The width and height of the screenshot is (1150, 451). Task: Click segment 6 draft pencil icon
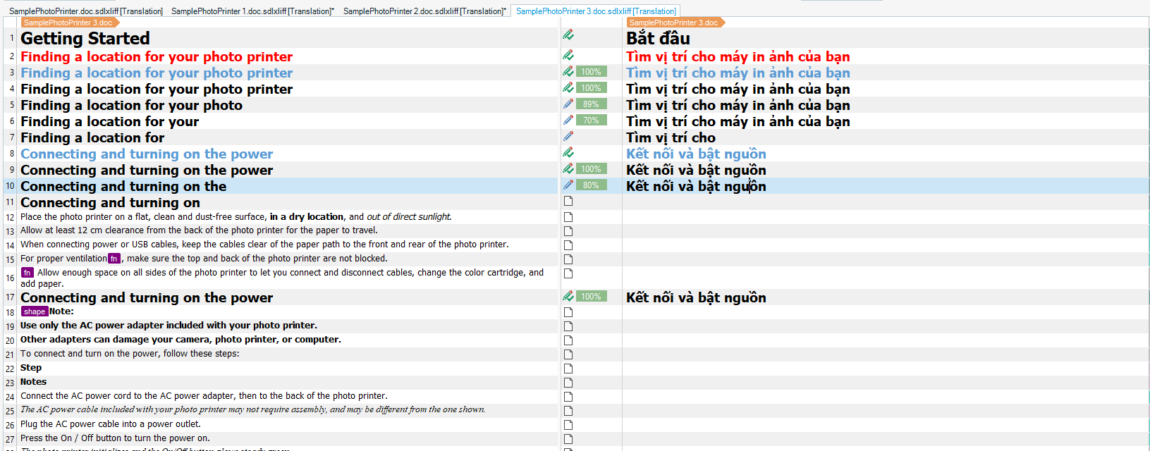568,120
